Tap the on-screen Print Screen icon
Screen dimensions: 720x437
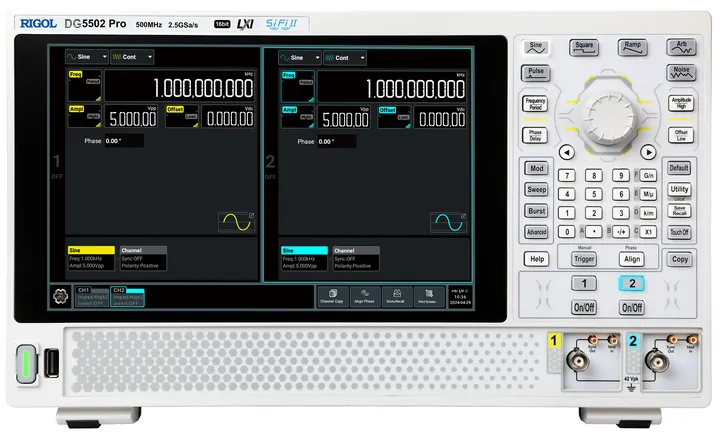[428, 297]
